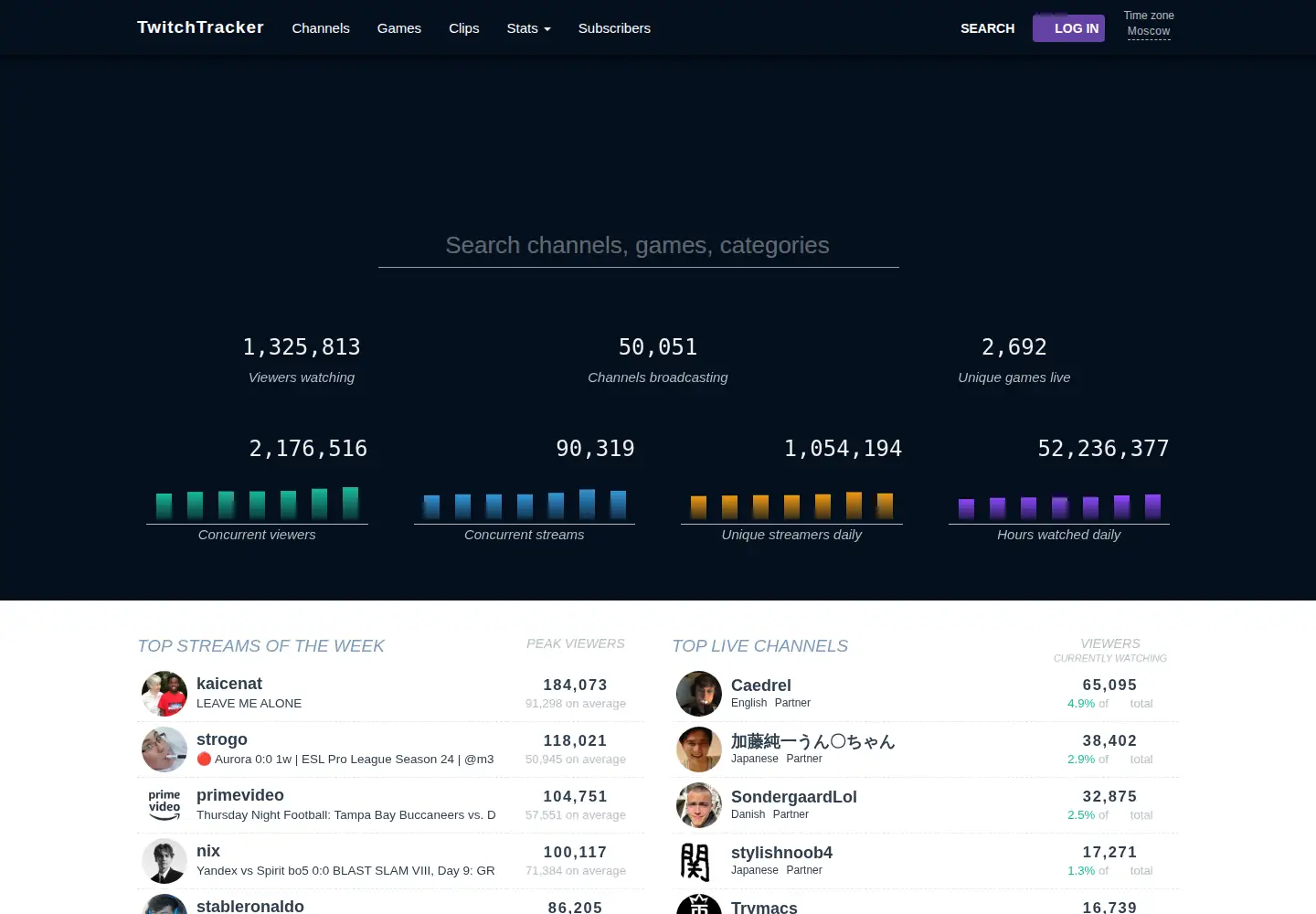The height and width of the screenshot is (914, 1316).
Task: Open the Concurrent viewers green bar chart
Action: click(x=257, y=504)
